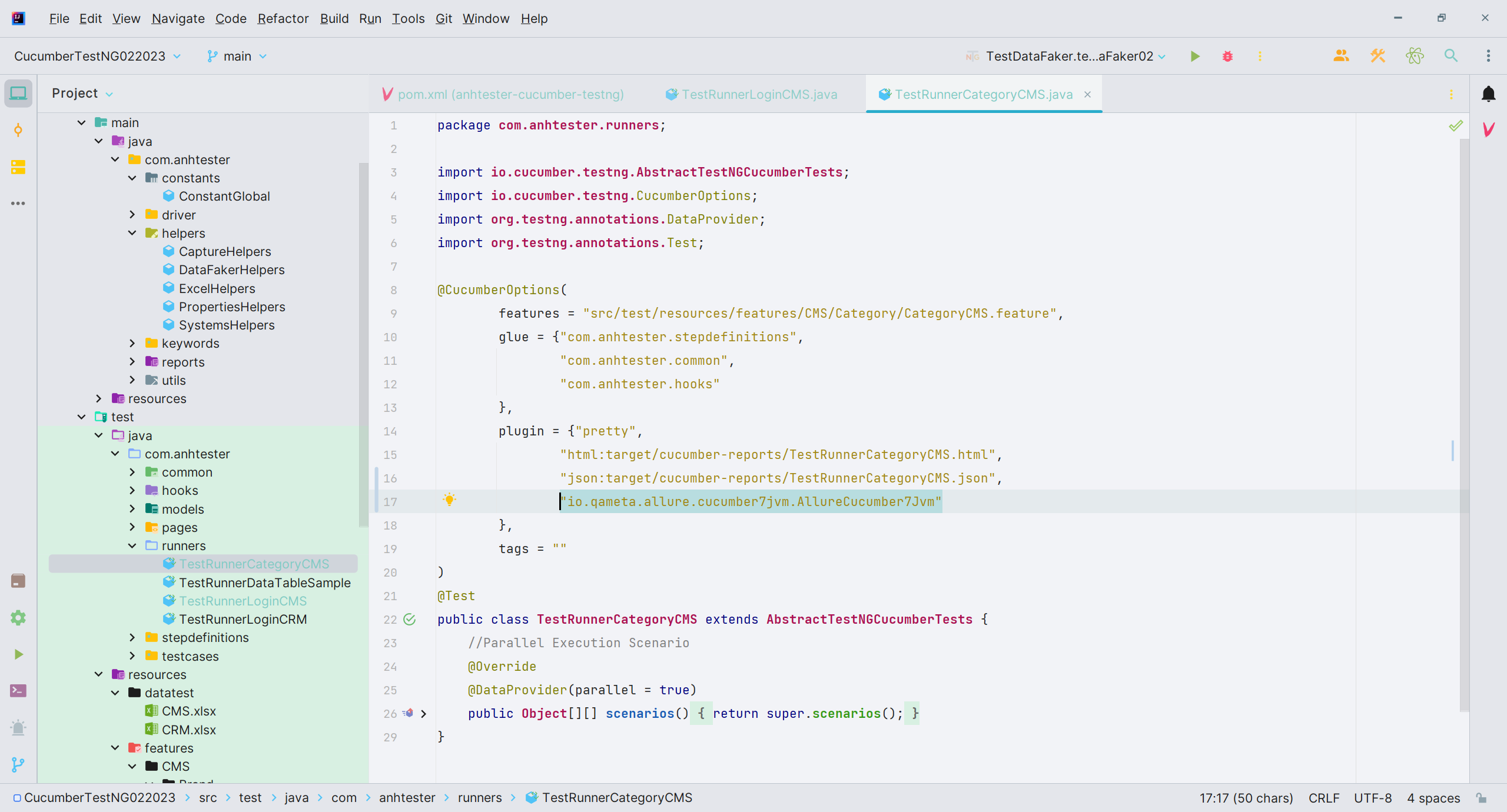Click the project tree scrollbar
Screen dimensions: 1507x812
364,344
